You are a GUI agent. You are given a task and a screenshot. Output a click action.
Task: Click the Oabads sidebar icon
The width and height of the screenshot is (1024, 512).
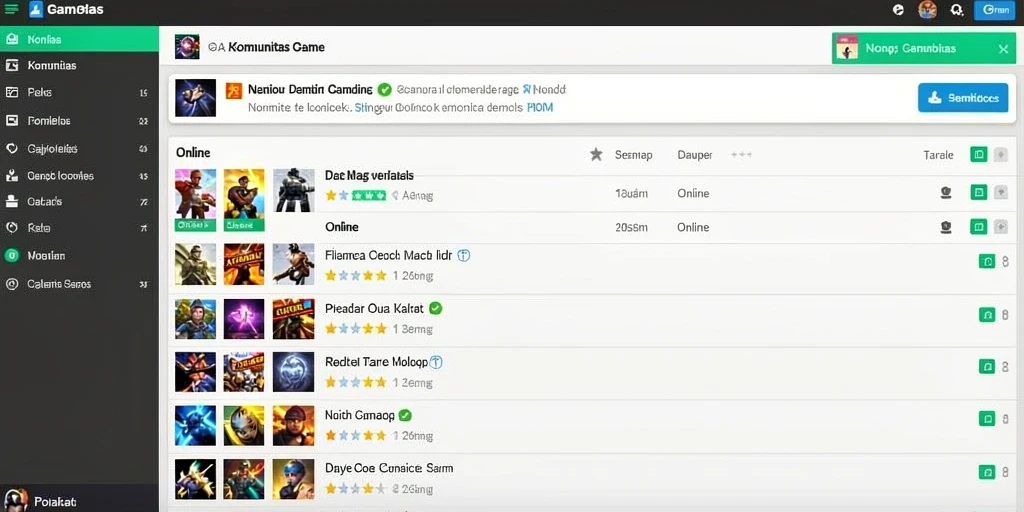12,201
